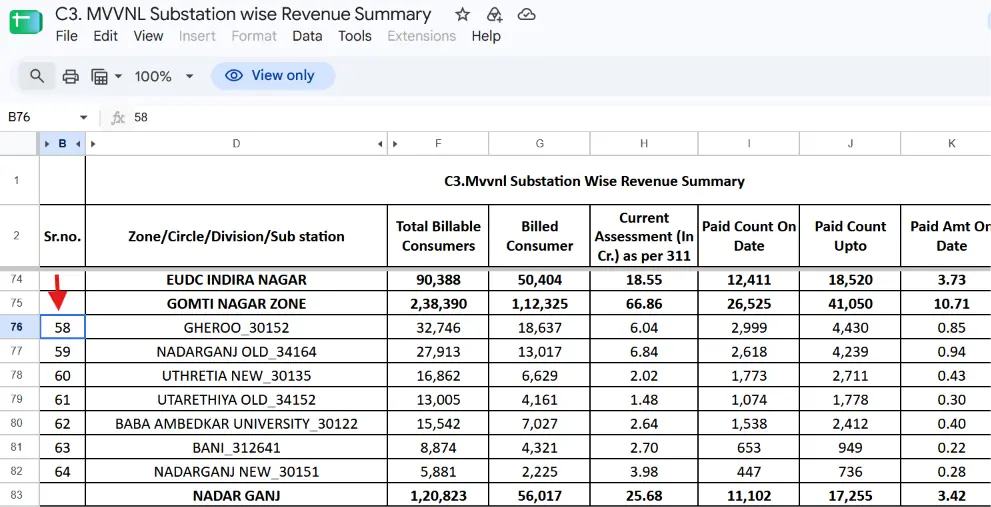Expand hidden columns left of column B

point(47,144)
